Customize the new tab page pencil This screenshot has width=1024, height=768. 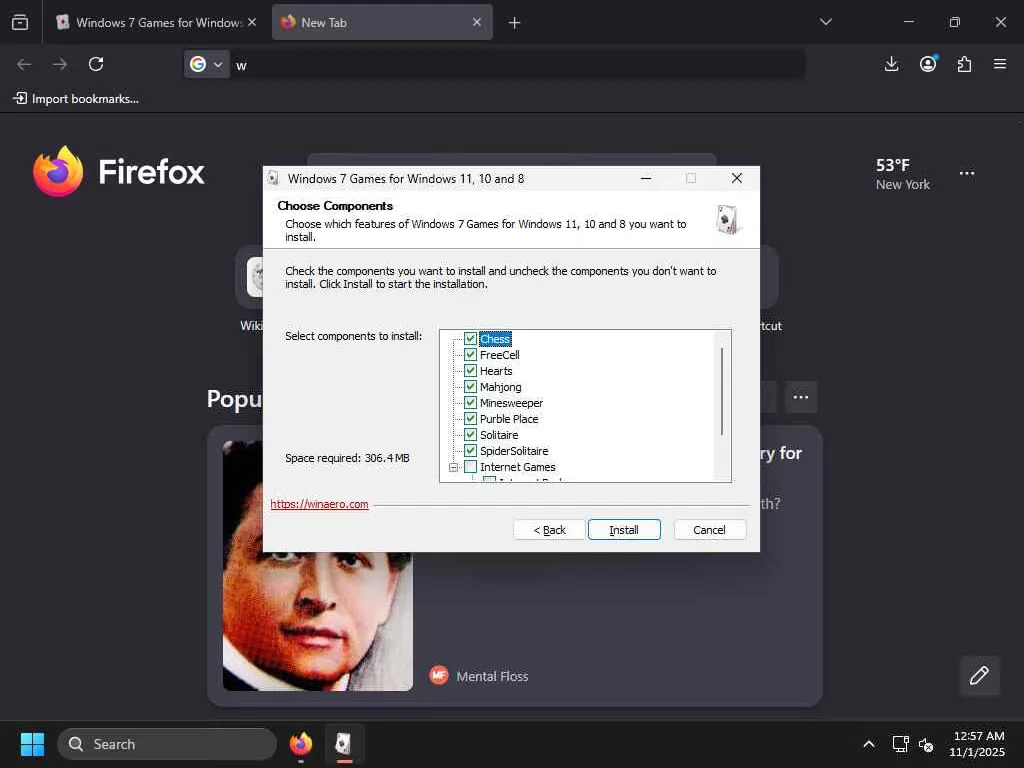[x=979, y=675]
